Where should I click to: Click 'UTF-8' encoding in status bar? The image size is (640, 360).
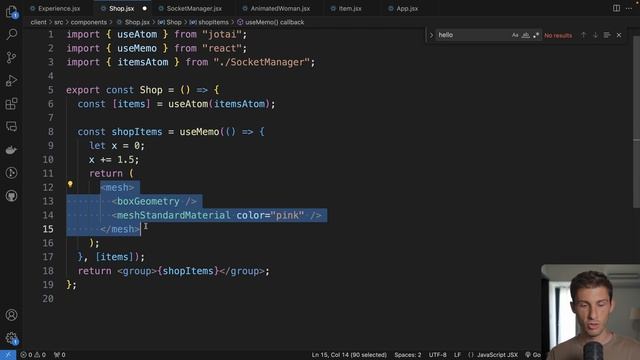click(x=437, y=355)
